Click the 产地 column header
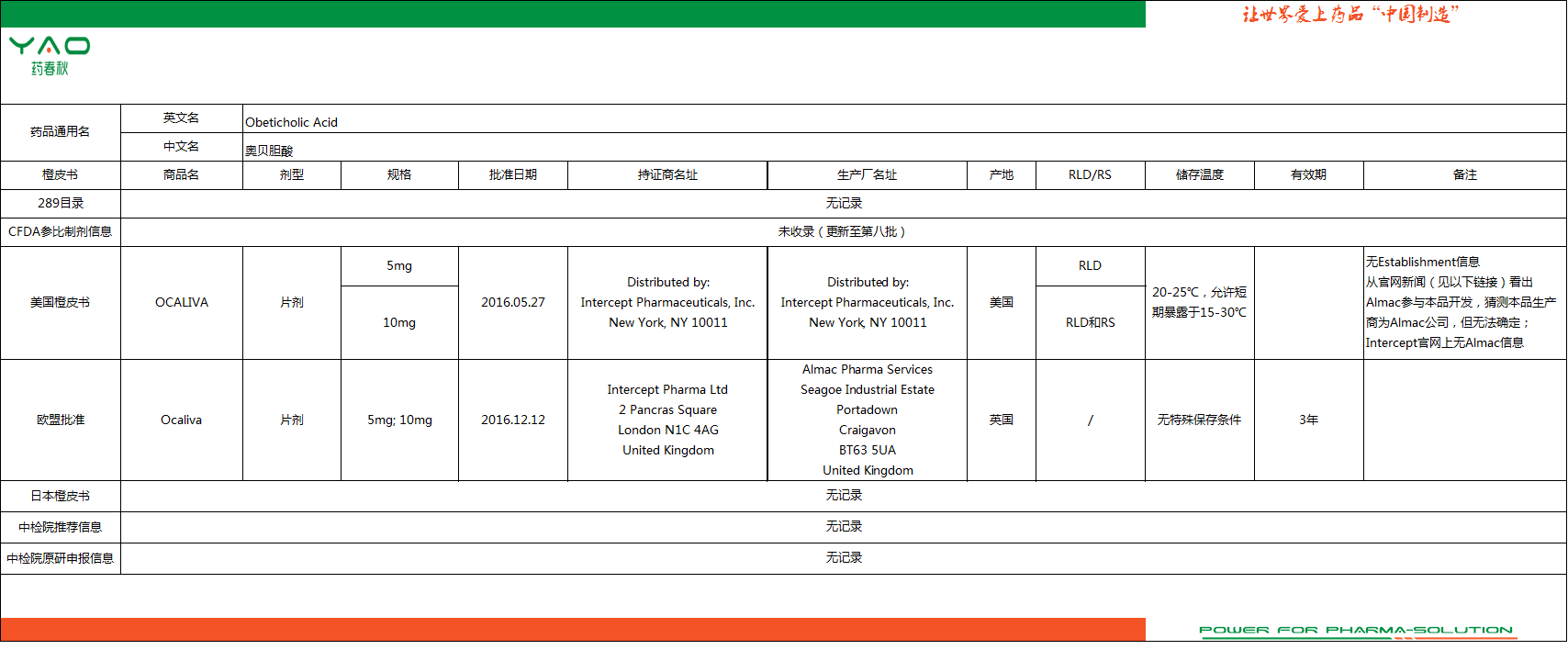 (1002, 175)
